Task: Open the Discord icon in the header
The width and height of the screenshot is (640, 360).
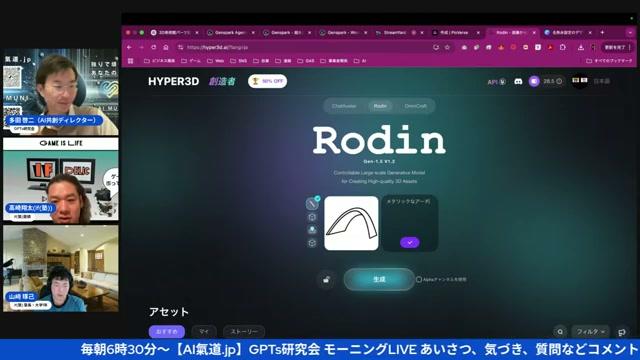Action: [518, 81]
